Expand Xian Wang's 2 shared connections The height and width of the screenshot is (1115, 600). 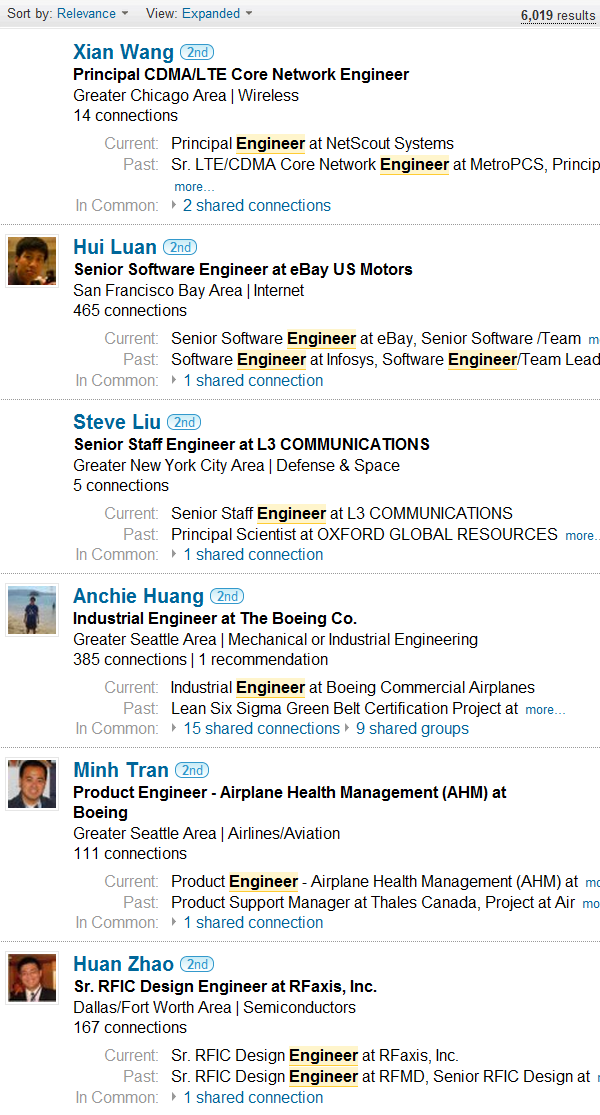coord(257,206)
